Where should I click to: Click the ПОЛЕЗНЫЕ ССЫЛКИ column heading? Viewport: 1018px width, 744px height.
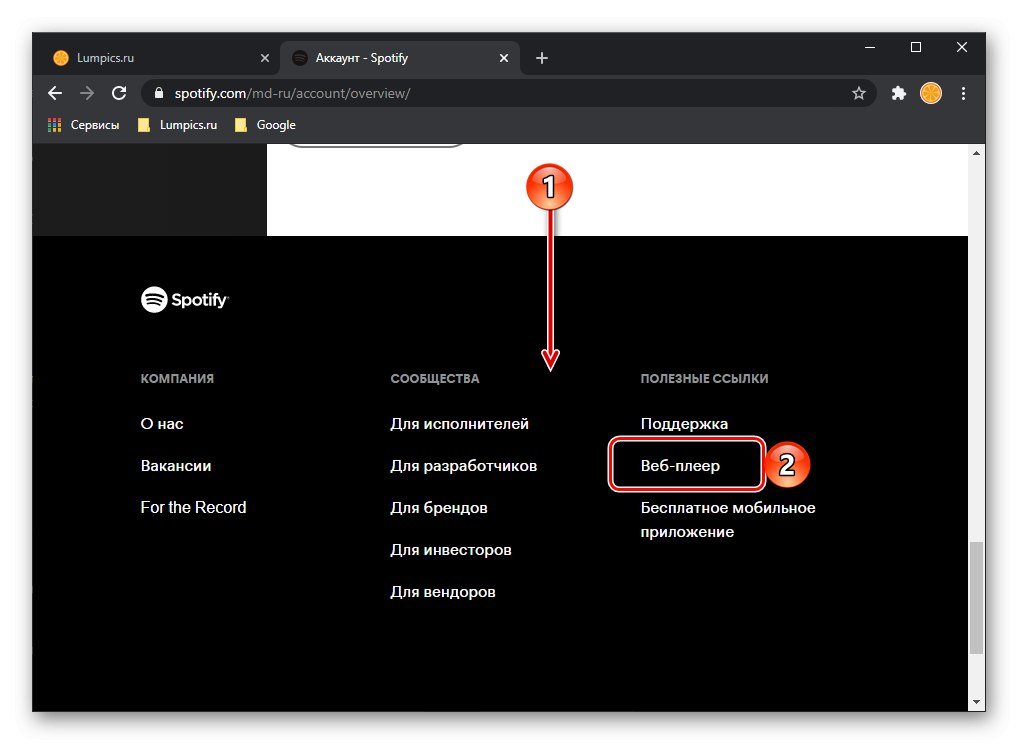tap(704, 378)
